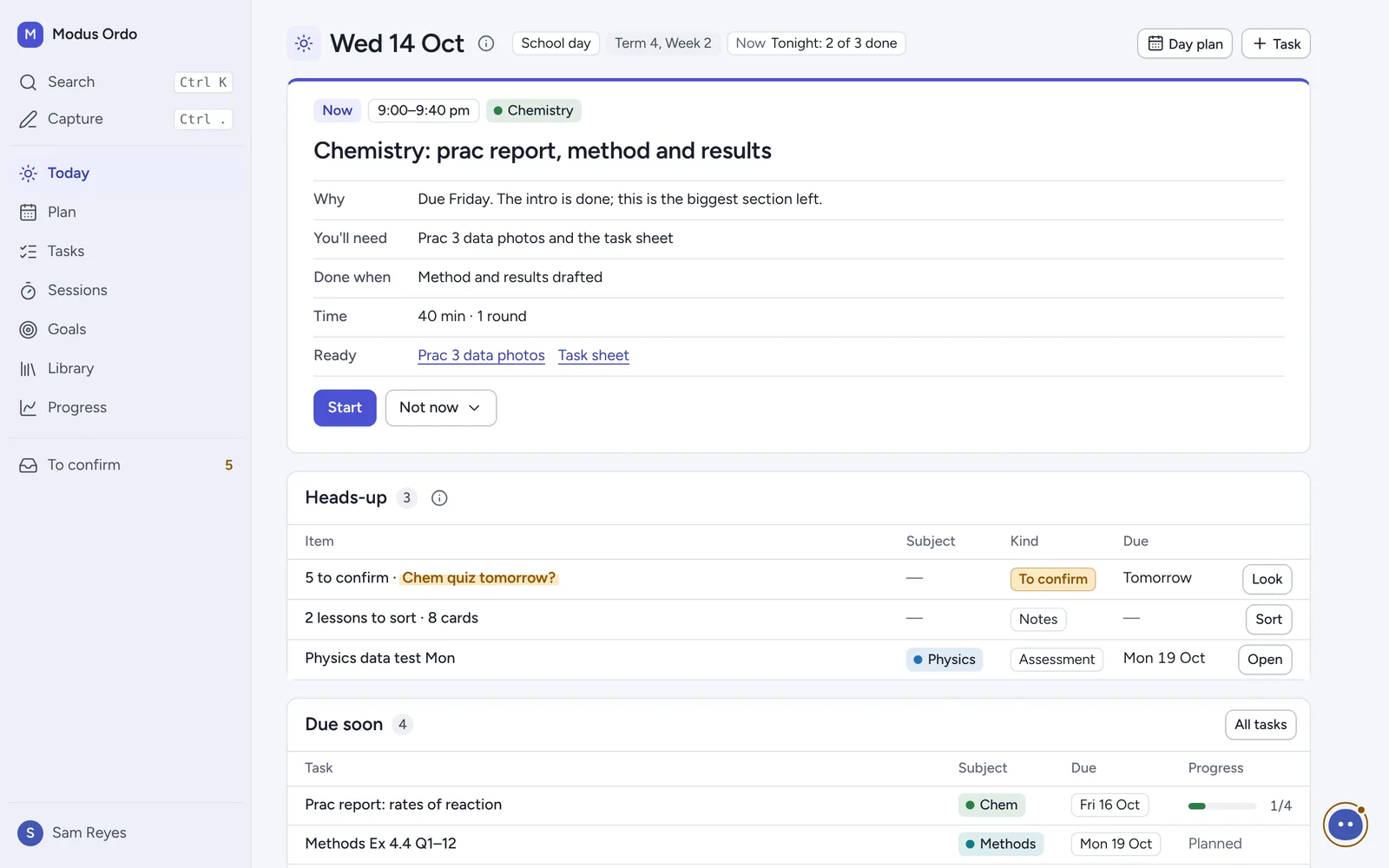Expand the Not now dropdown

[441, 408]
